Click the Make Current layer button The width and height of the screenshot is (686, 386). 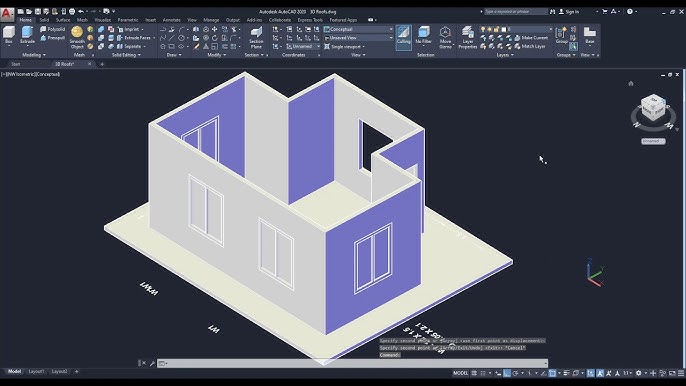[x=531, y=38]
